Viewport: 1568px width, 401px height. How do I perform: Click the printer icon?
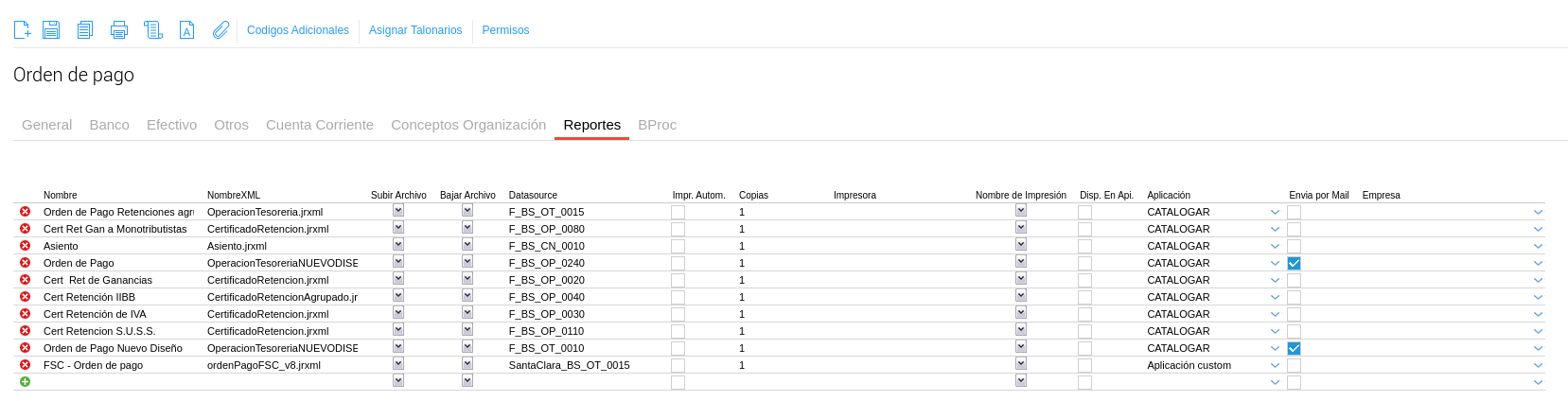pos(119,30)
